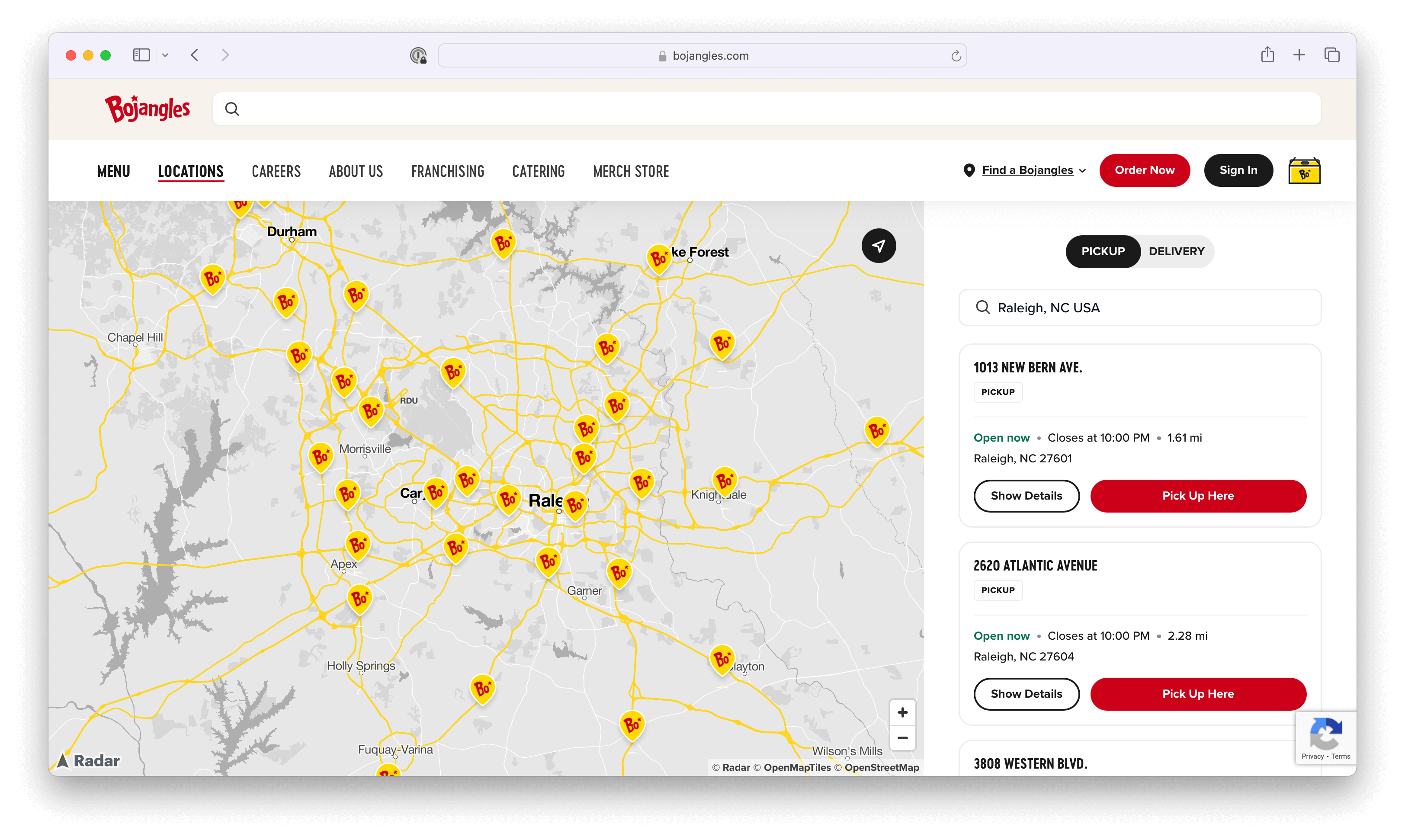Open the MENU nav item
Screen dimensions: 1405x840
(x=113, y=171)
